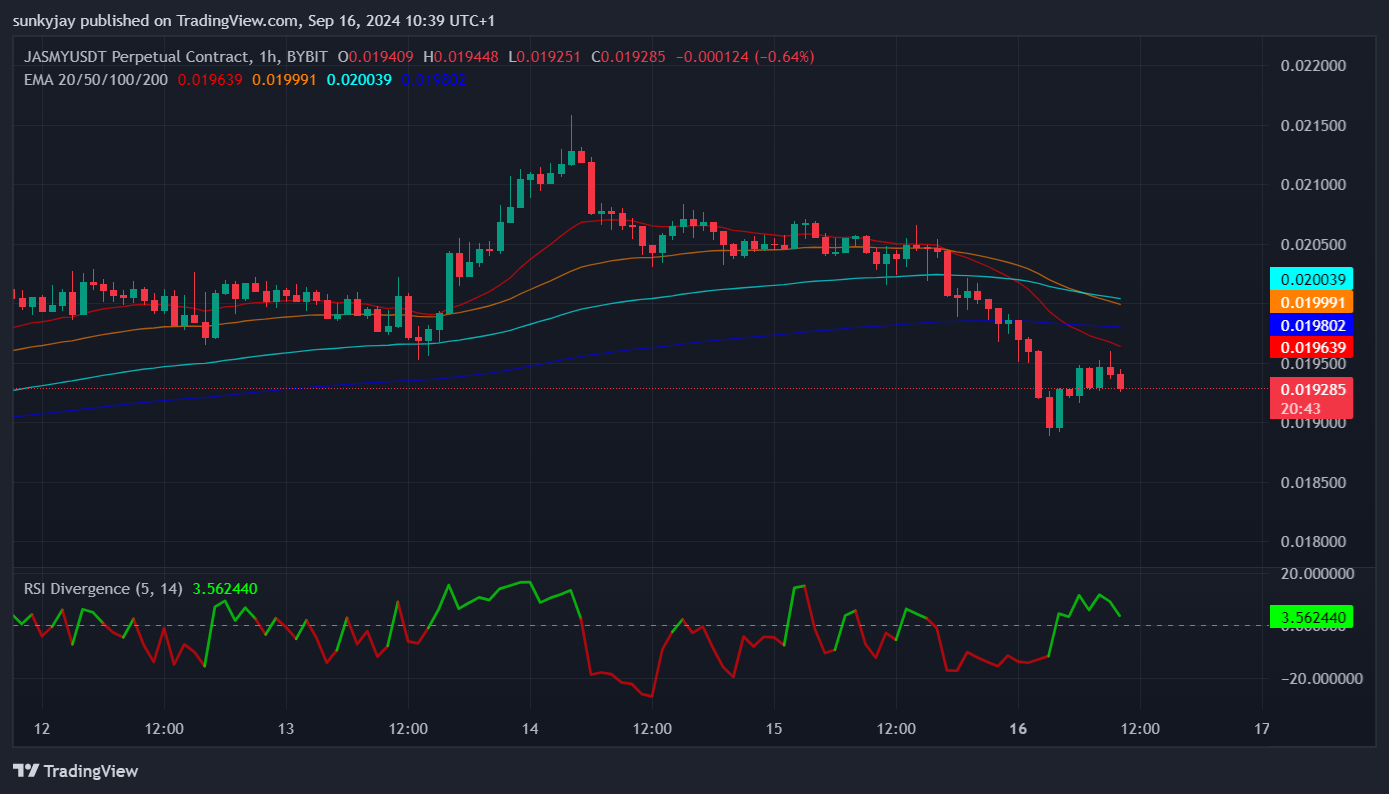Click the blue 0.019802 price axis label
The image size is (1389, 794).
tap(1311, 325)
